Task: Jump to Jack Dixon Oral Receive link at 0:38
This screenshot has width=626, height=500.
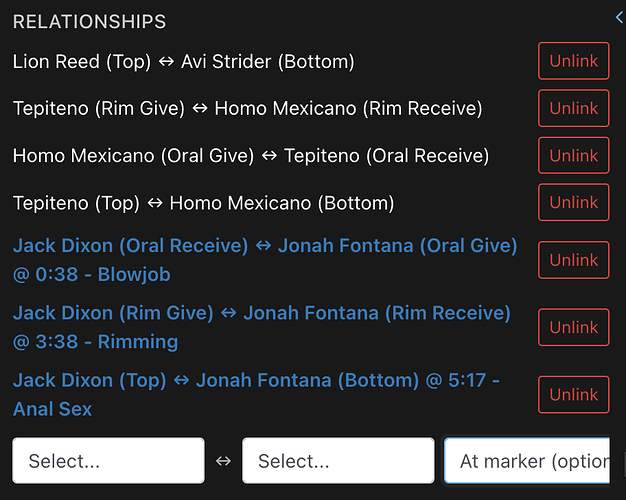Action: (265, 260)
